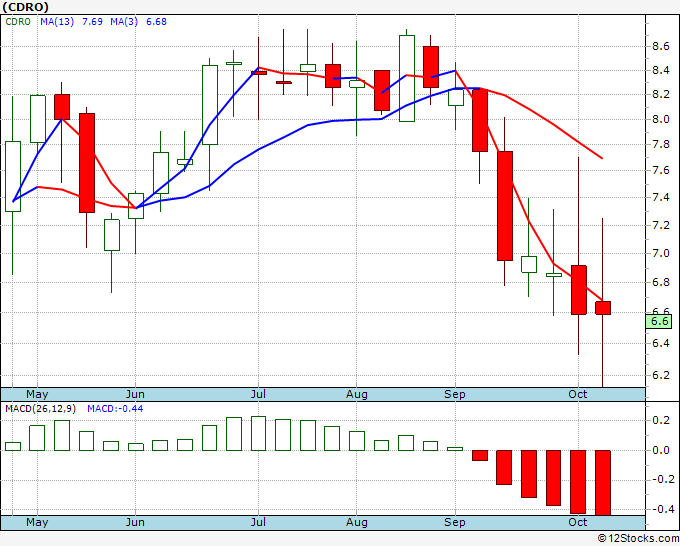Click Jun on the upper time axis

135,395
